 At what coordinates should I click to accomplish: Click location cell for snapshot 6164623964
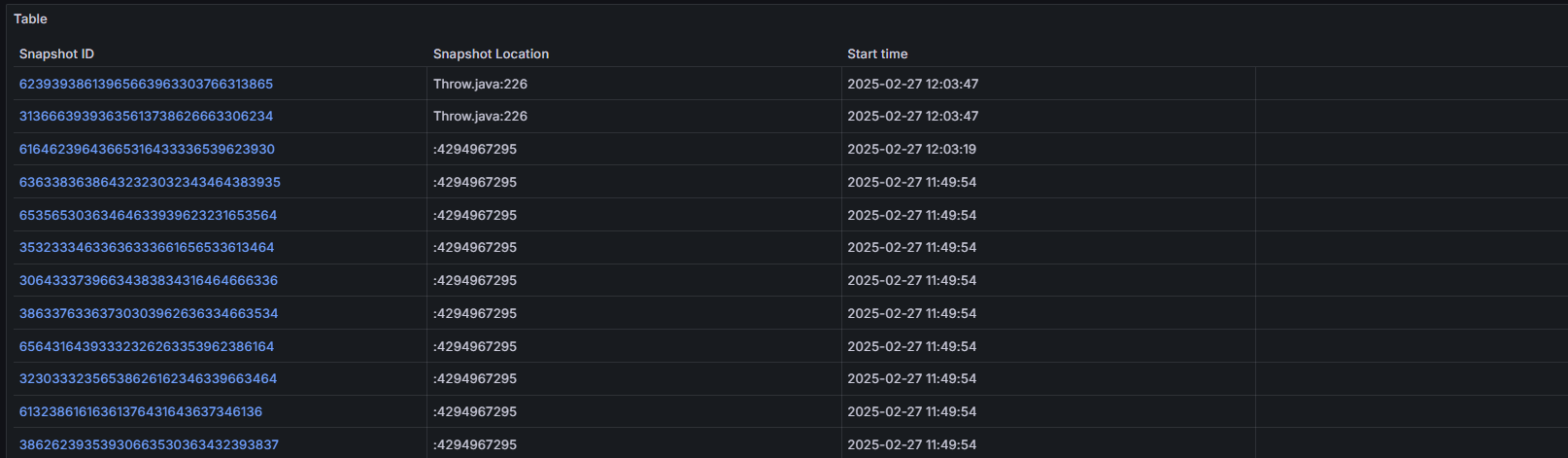[475, 150]
